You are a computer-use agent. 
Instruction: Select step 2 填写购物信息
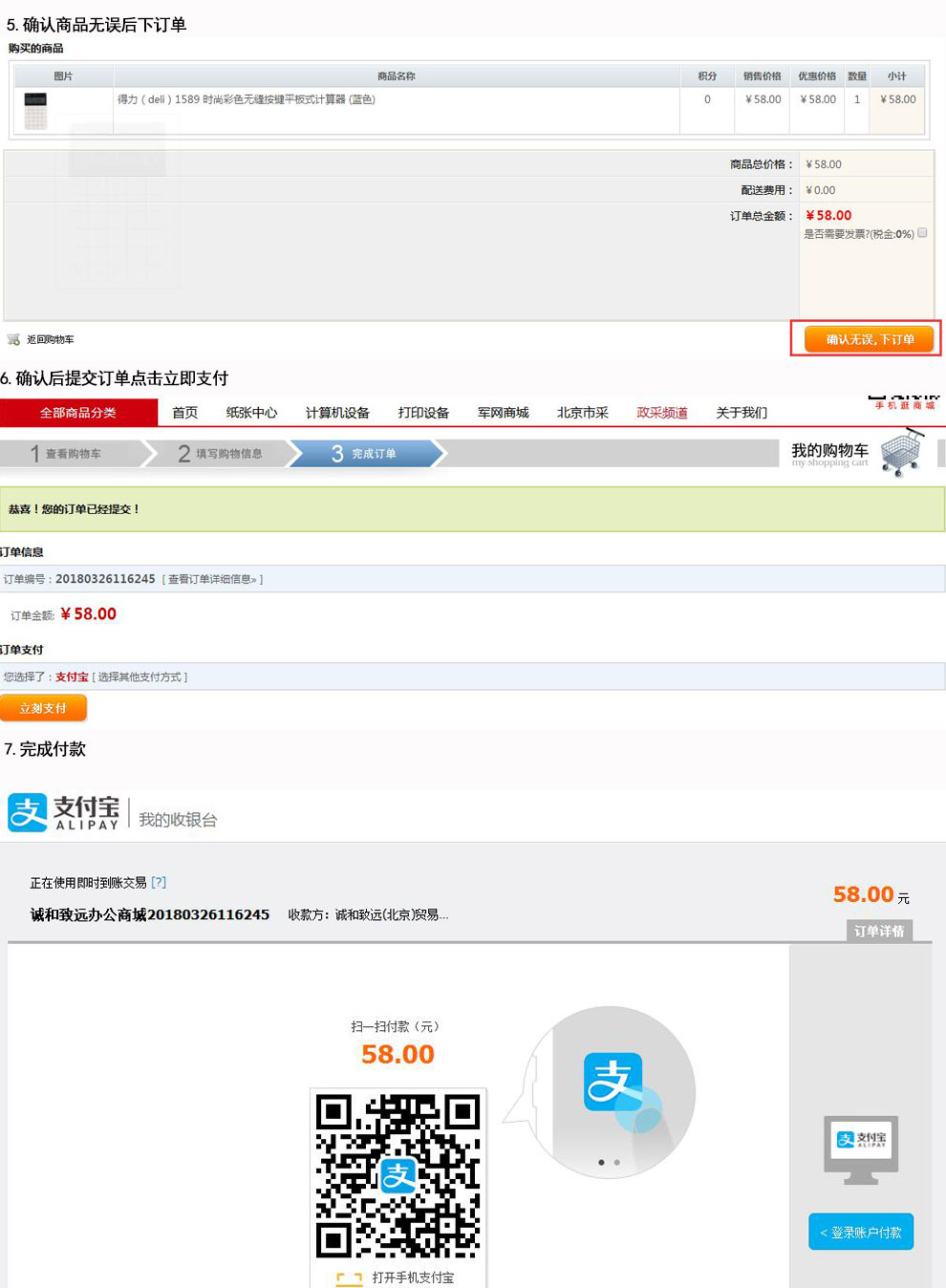pyautogui.click(x=221, y=454)
